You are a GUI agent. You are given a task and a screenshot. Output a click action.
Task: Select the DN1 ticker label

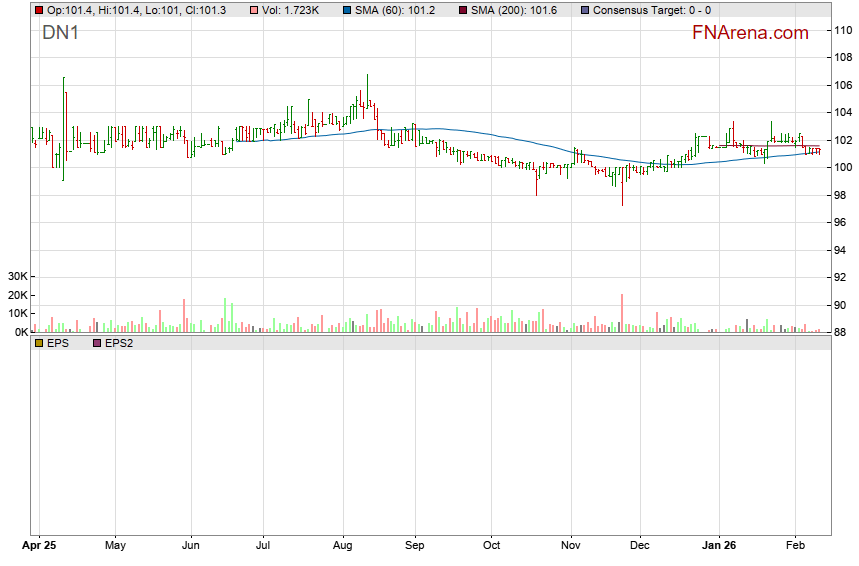[x=60, y=33]
